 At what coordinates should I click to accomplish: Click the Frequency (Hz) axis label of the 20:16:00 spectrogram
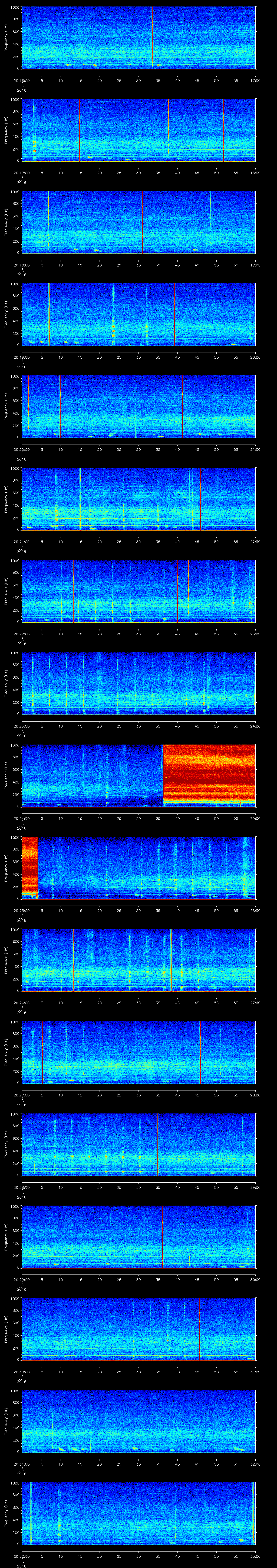click(6, 38)
